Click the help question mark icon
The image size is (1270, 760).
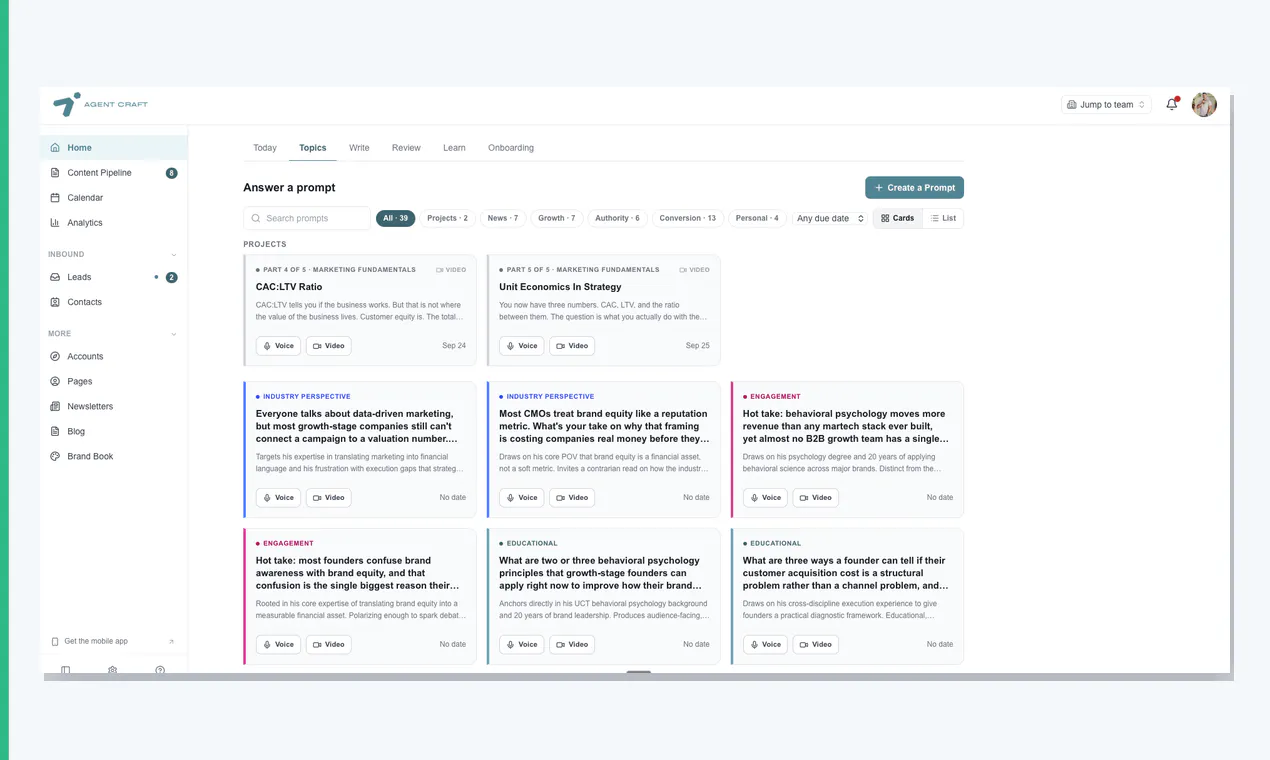coord(160,670)
